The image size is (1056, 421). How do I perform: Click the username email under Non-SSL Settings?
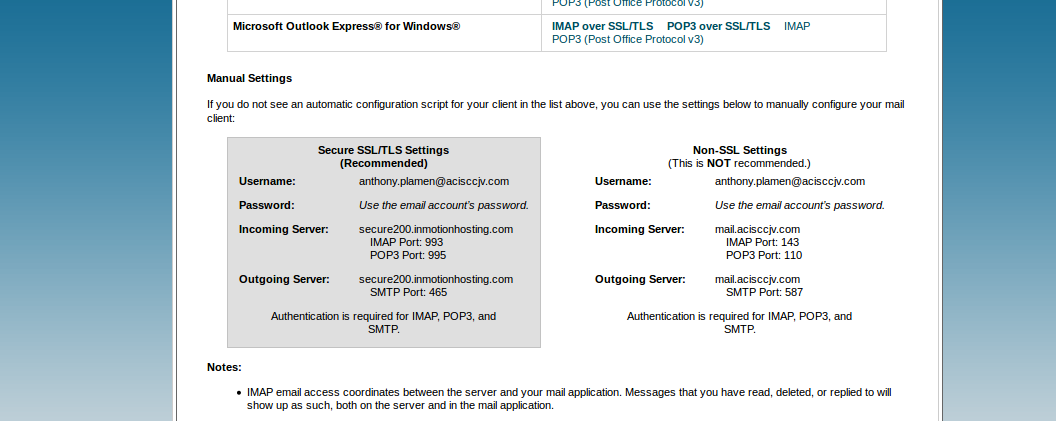click(x=789, y=181)
